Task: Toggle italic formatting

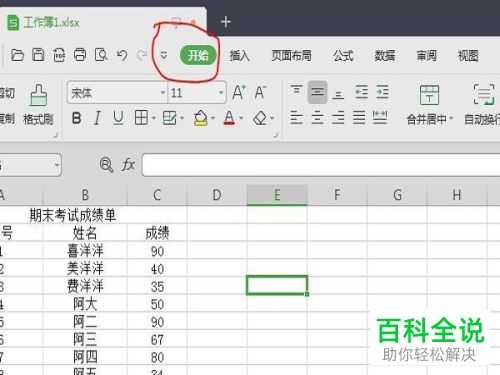Action: pos(97,118)
